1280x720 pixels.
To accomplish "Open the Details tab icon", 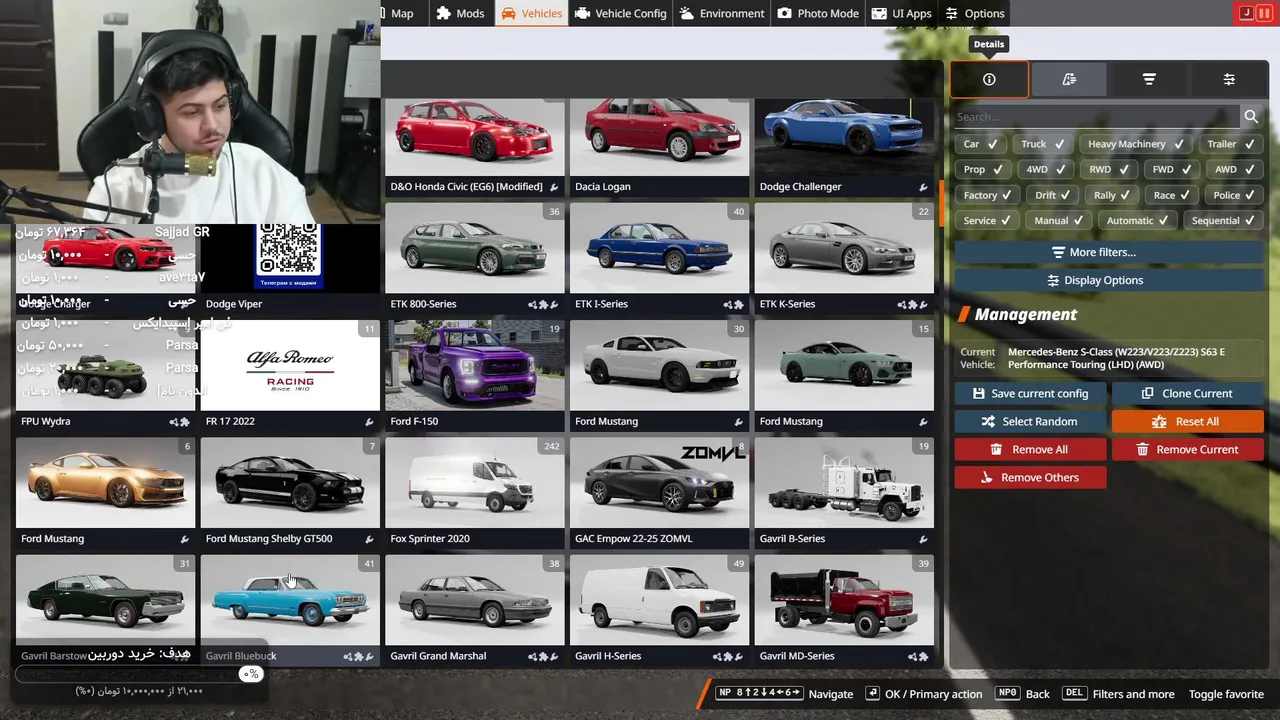I will [989, 80].
